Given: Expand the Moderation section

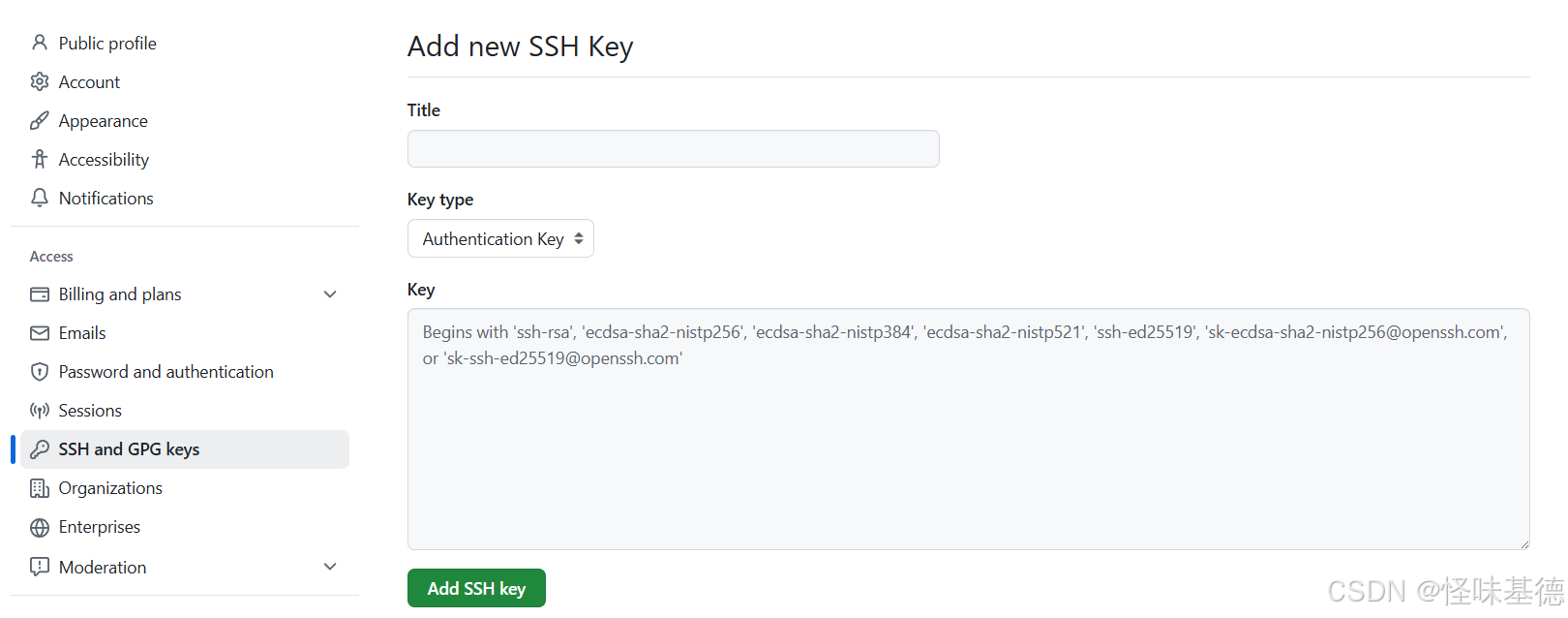Looking at the screenshot, I should click(330, 566).
